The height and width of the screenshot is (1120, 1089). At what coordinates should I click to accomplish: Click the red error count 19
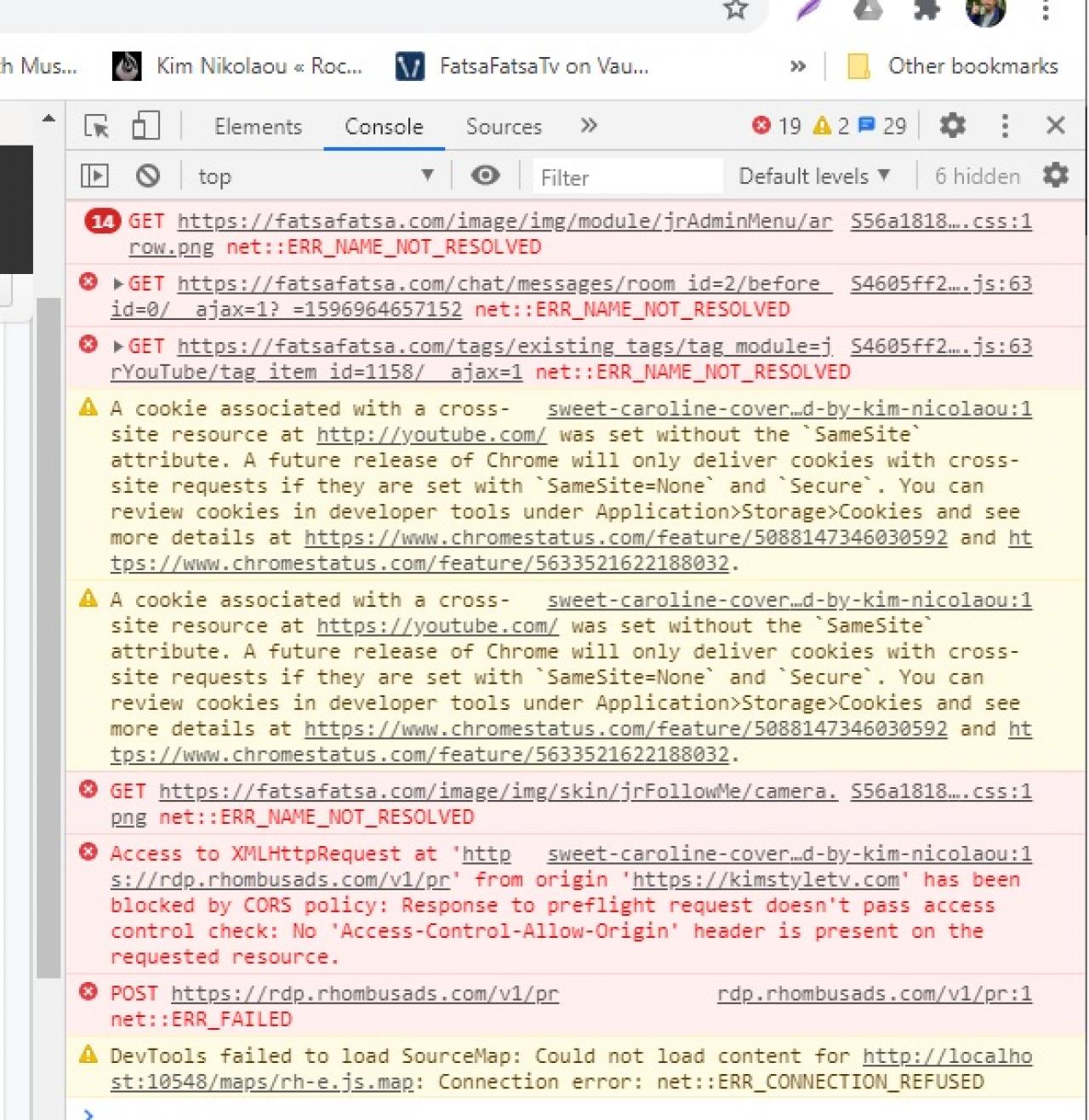(777, 126)
